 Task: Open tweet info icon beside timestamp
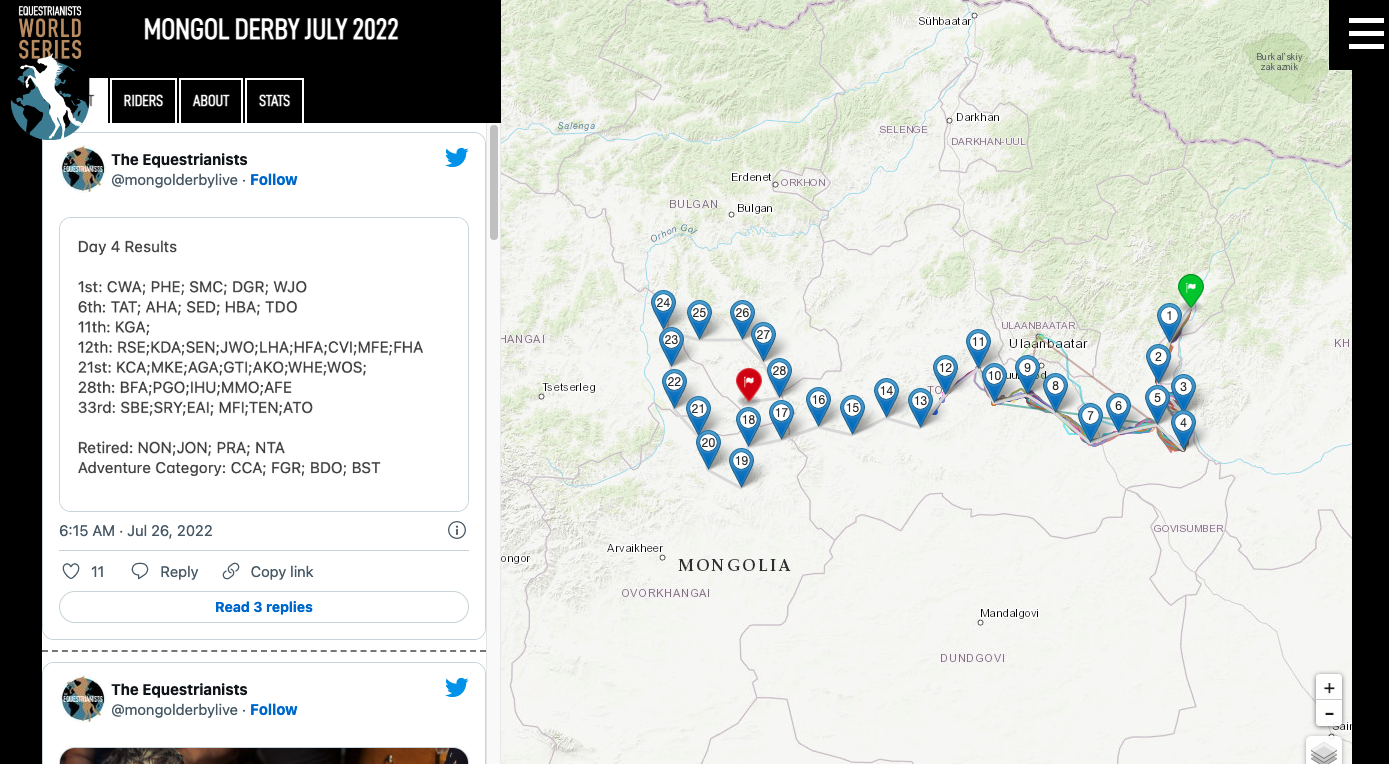pos(457,530)
